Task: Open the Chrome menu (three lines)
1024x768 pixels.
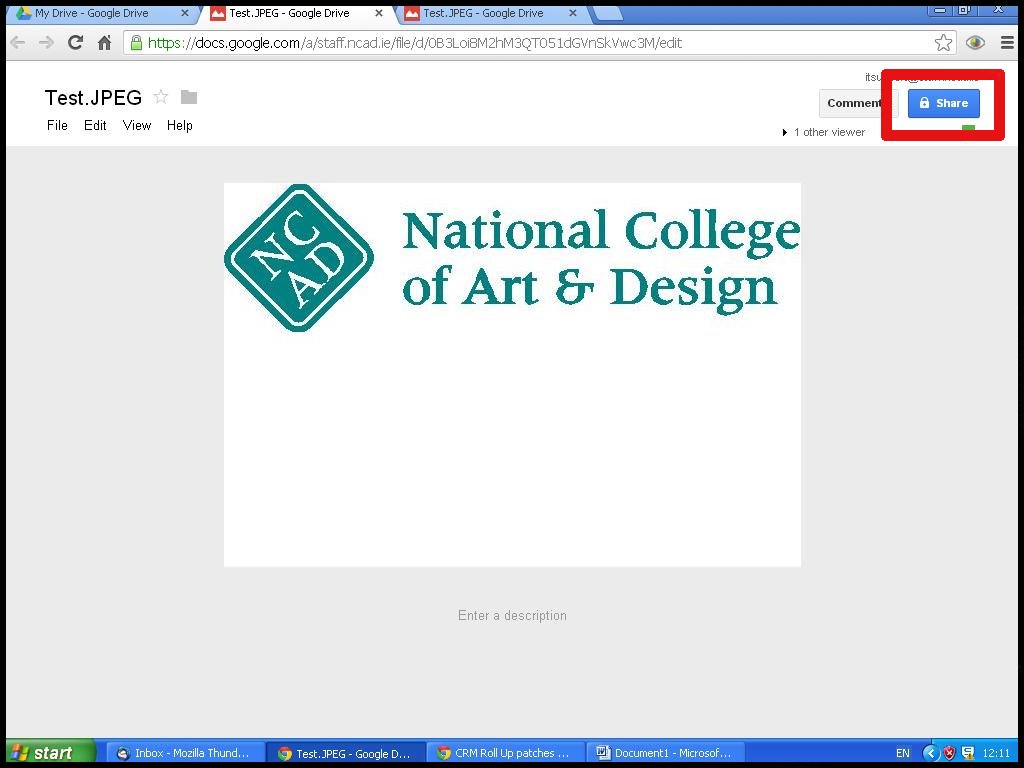Action: click(1007, 43)
